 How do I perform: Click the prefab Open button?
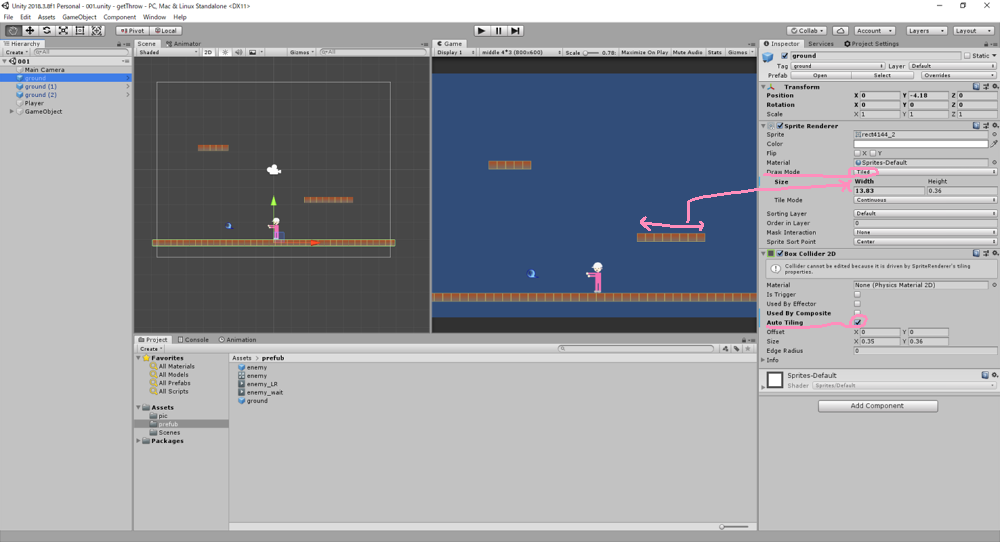(x=820, y=75)
